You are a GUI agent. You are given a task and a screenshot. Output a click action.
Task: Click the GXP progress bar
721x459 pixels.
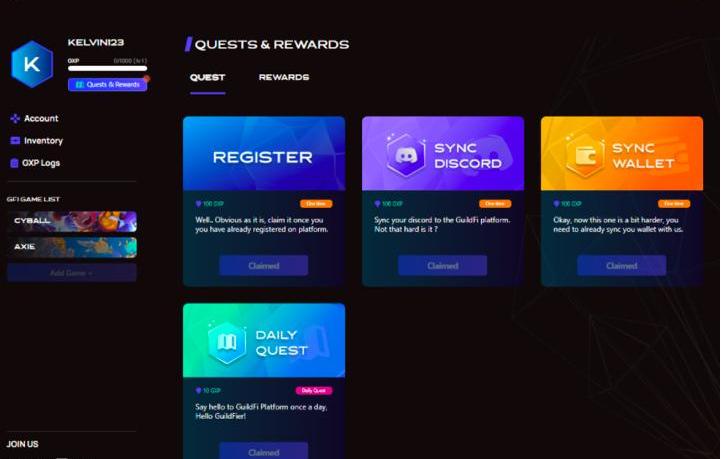(108, 69)
